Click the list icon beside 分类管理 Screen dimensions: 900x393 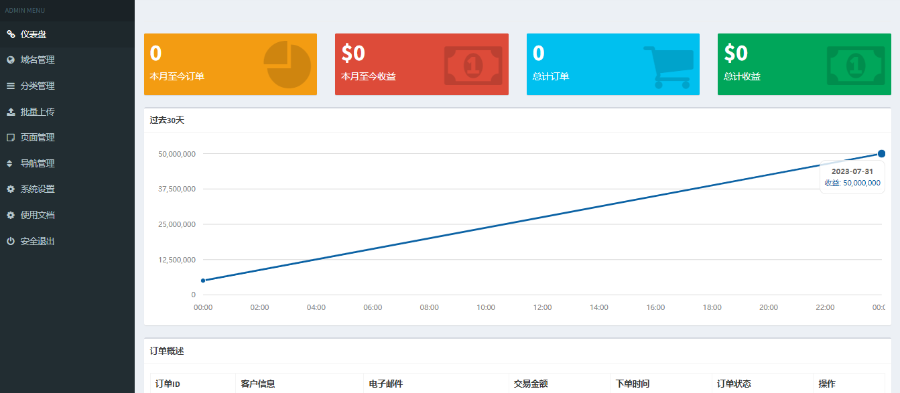click(10, 86)
